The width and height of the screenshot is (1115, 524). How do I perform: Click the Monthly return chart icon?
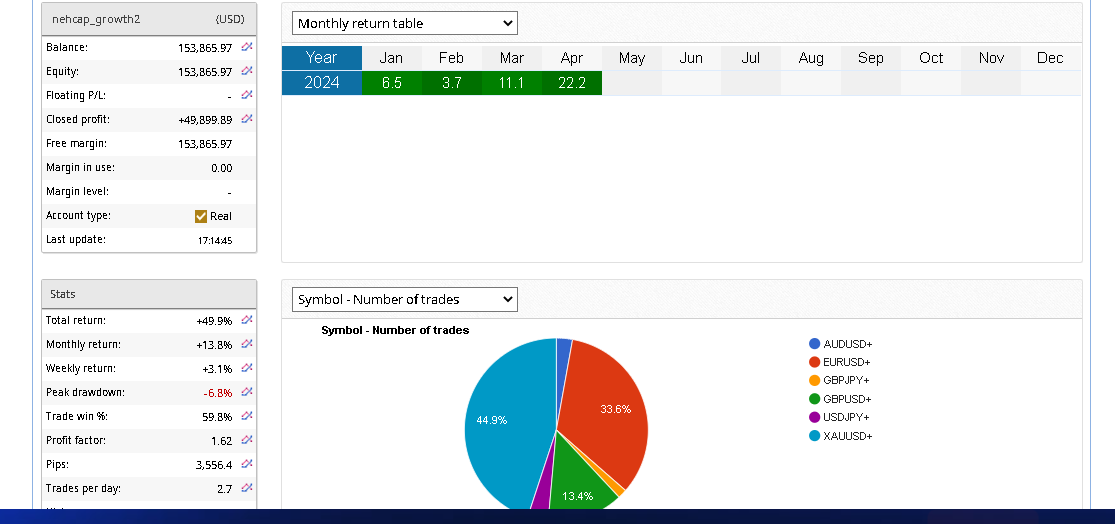click(247, 344)
